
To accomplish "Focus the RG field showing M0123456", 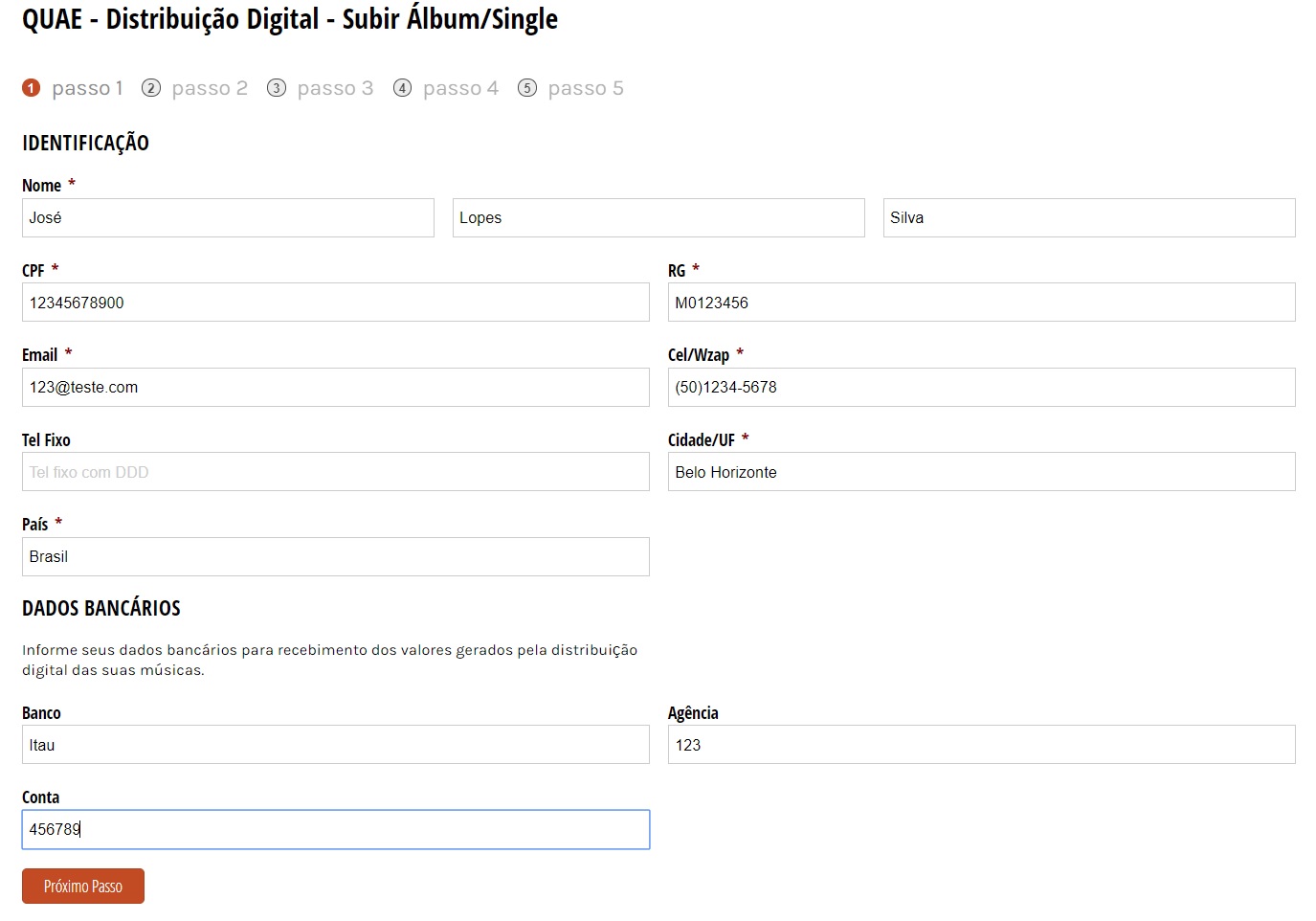I will (x=981, y=303).
